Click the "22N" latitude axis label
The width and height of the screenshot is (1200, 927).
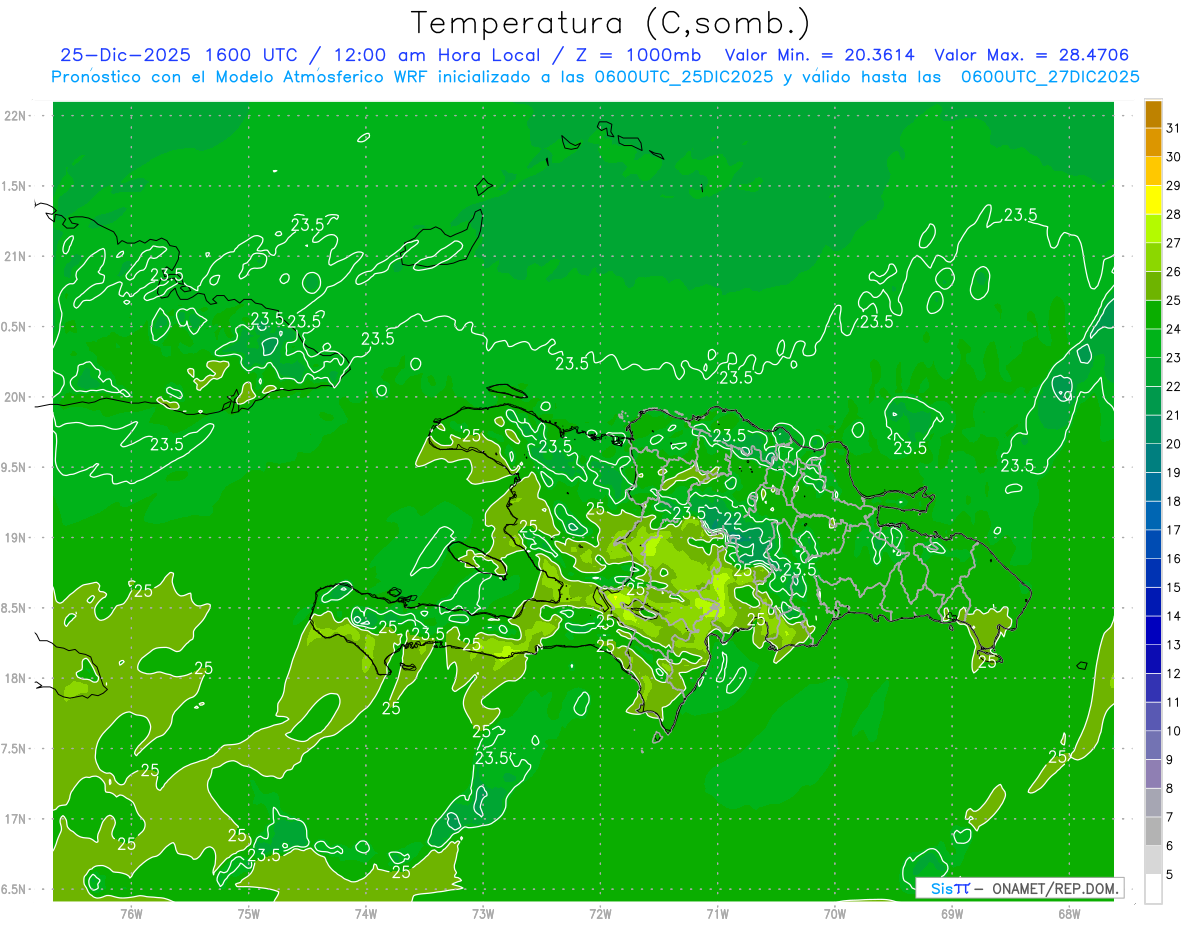[x=15, y=116]
